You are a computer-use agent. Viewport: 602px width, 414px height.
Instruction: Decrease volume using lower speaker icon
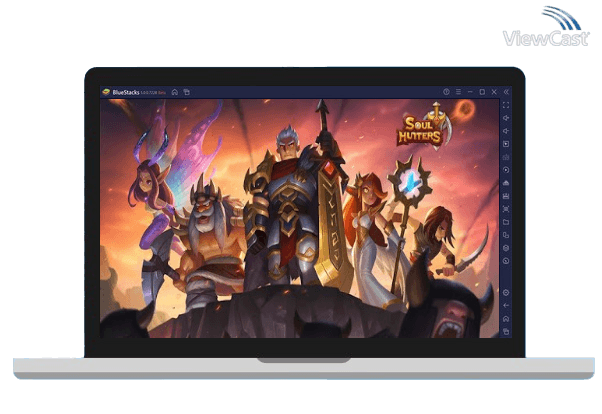click(x=506, y=131)
